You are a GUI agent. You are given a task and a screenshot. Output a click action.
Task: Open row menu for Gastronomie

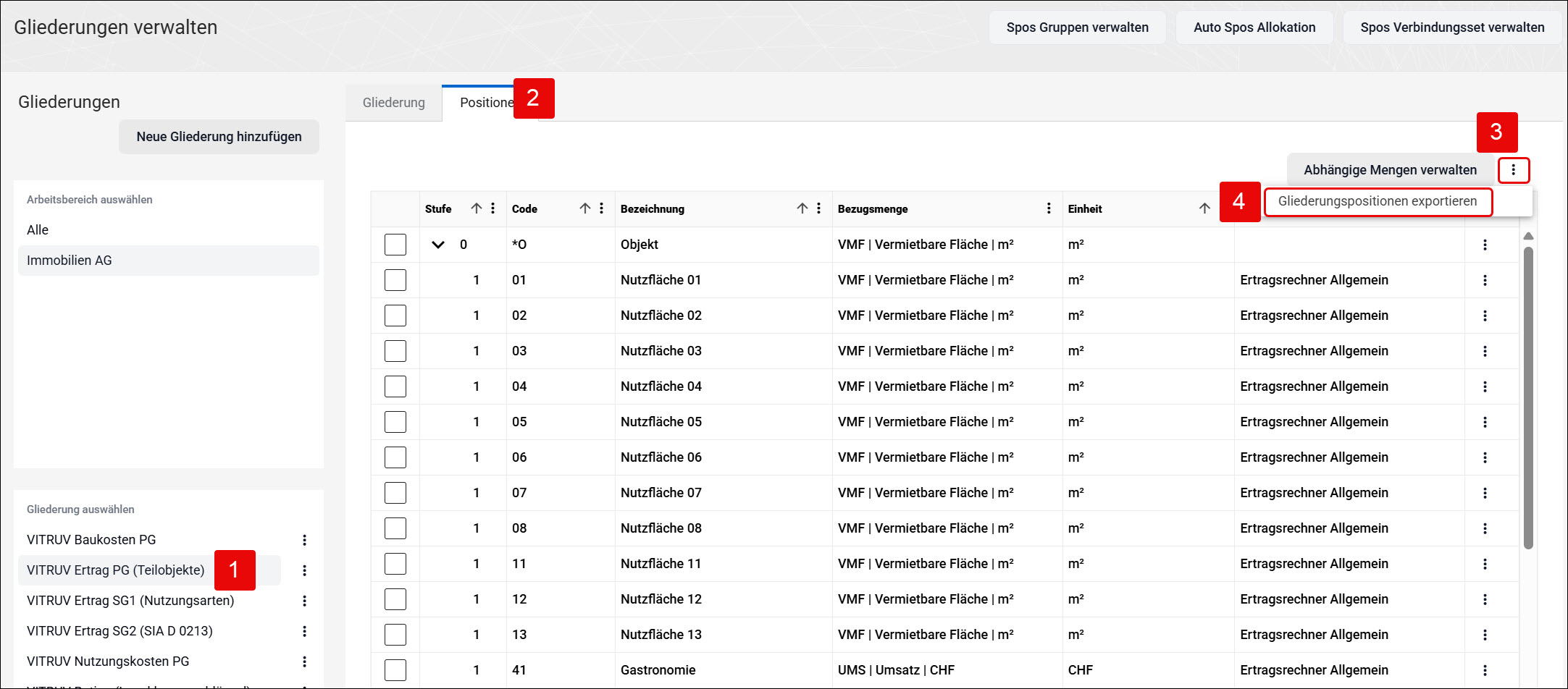(x=1485, y=670)
